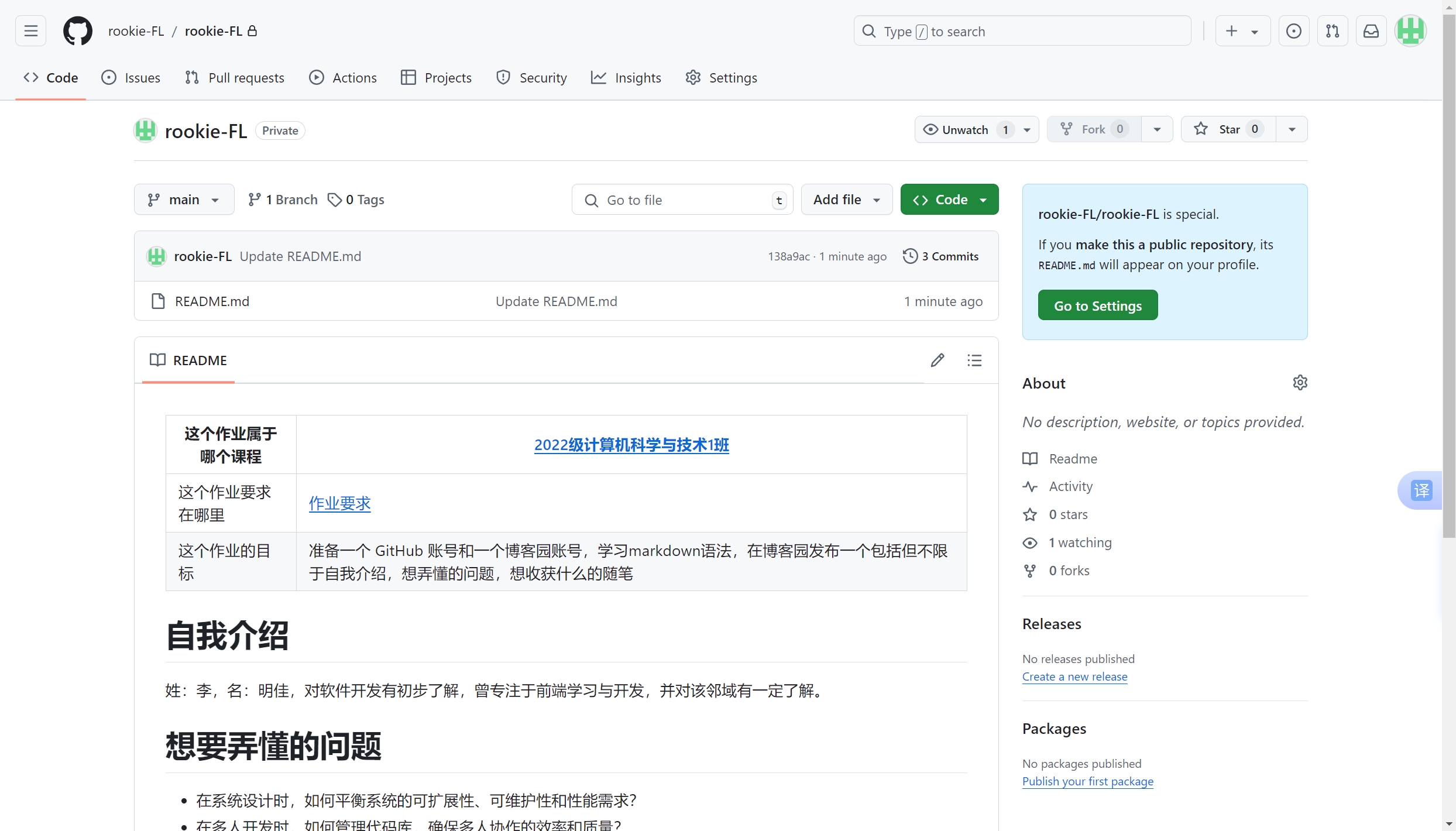Open your pull requests from the header icon
The height and width of the screenshot is (831, 1456).
click(1333, 30)
